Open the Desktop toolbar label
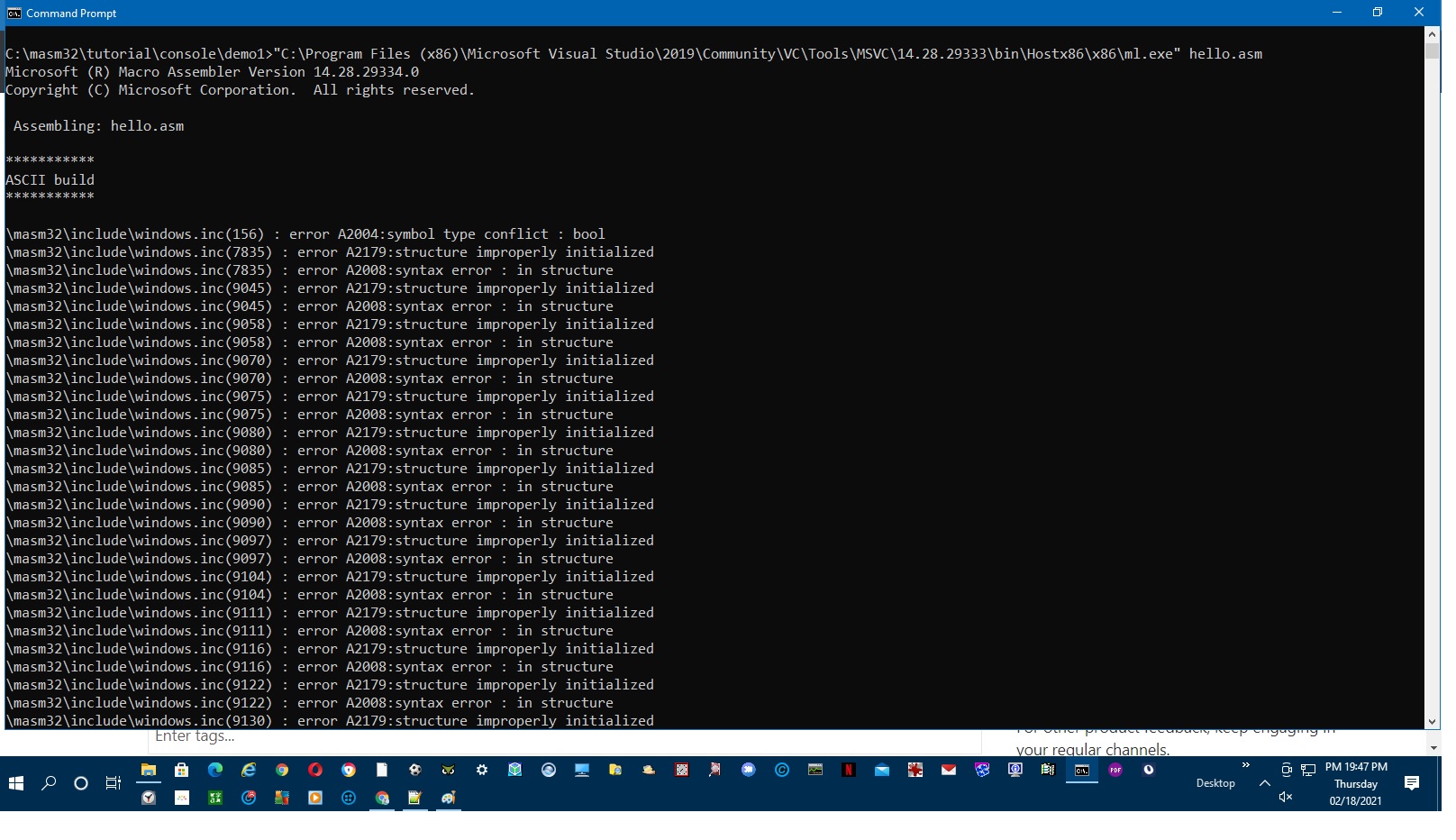This screenshot has height=840, width=1456. click(x=1215, y=783)
